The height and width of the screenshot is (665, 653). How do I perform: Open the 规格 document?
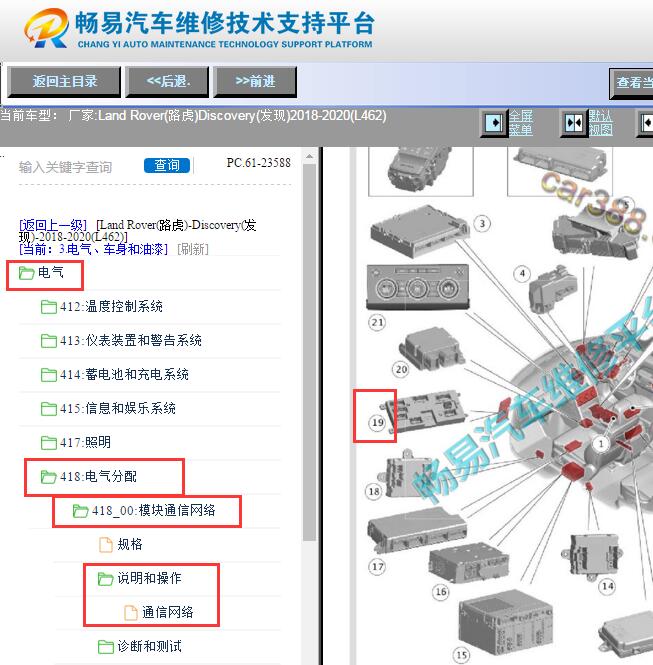click(x=130, y=544)
